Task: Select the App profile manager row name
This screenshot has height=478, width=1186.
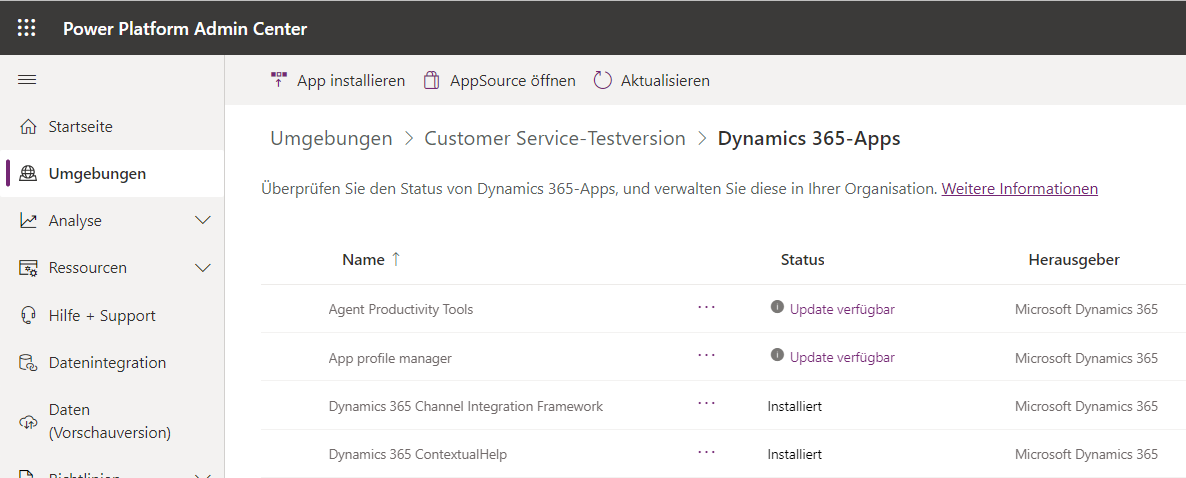Action: [390, 358]
